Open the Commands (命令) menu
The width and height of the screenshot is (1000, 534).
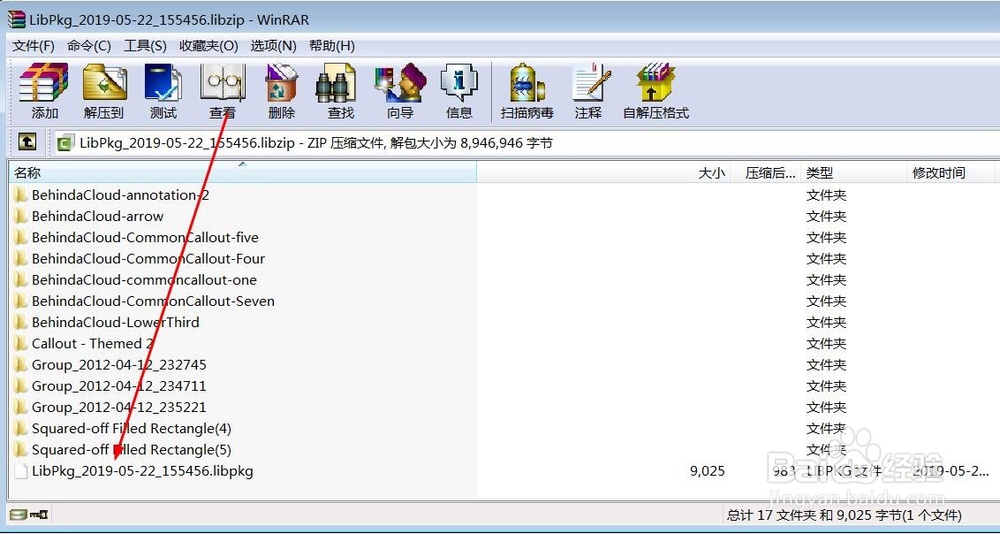pyautogui.click(x=89, y=46)
